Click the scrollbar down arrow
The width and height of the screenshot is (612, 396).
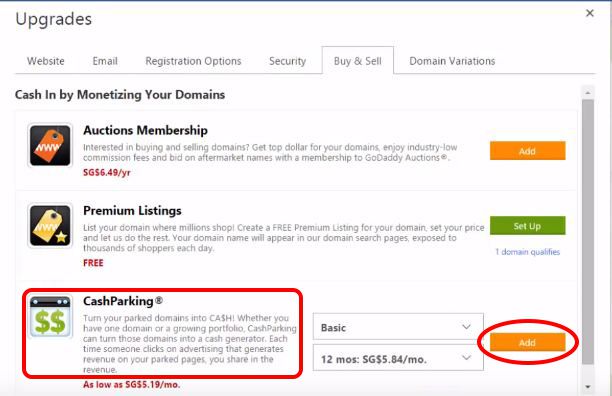coord(588,387)
